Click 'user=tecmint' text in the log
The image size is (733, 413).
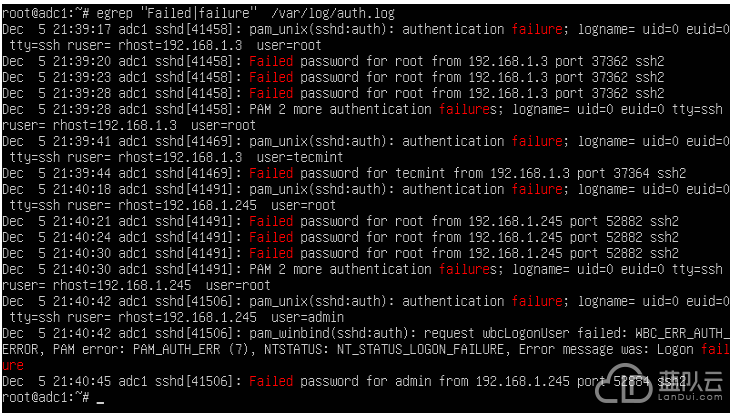[x=300, y=157]
